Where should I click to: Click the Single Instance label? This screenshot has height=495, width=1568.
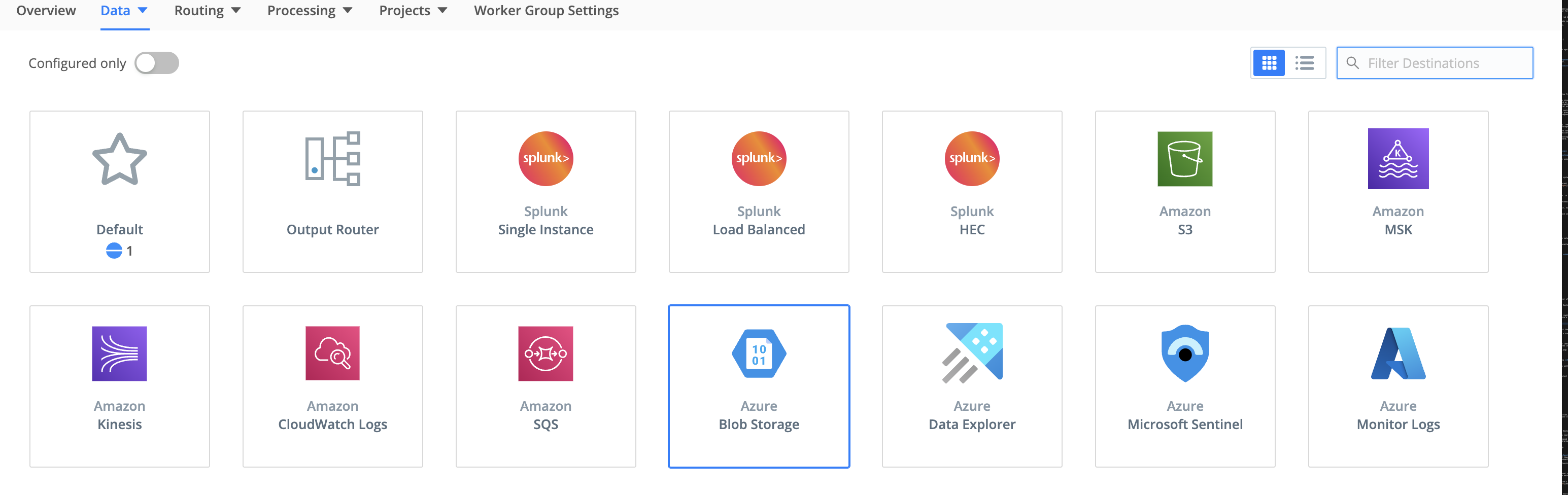pyautogui.click(x=546, y=229)
